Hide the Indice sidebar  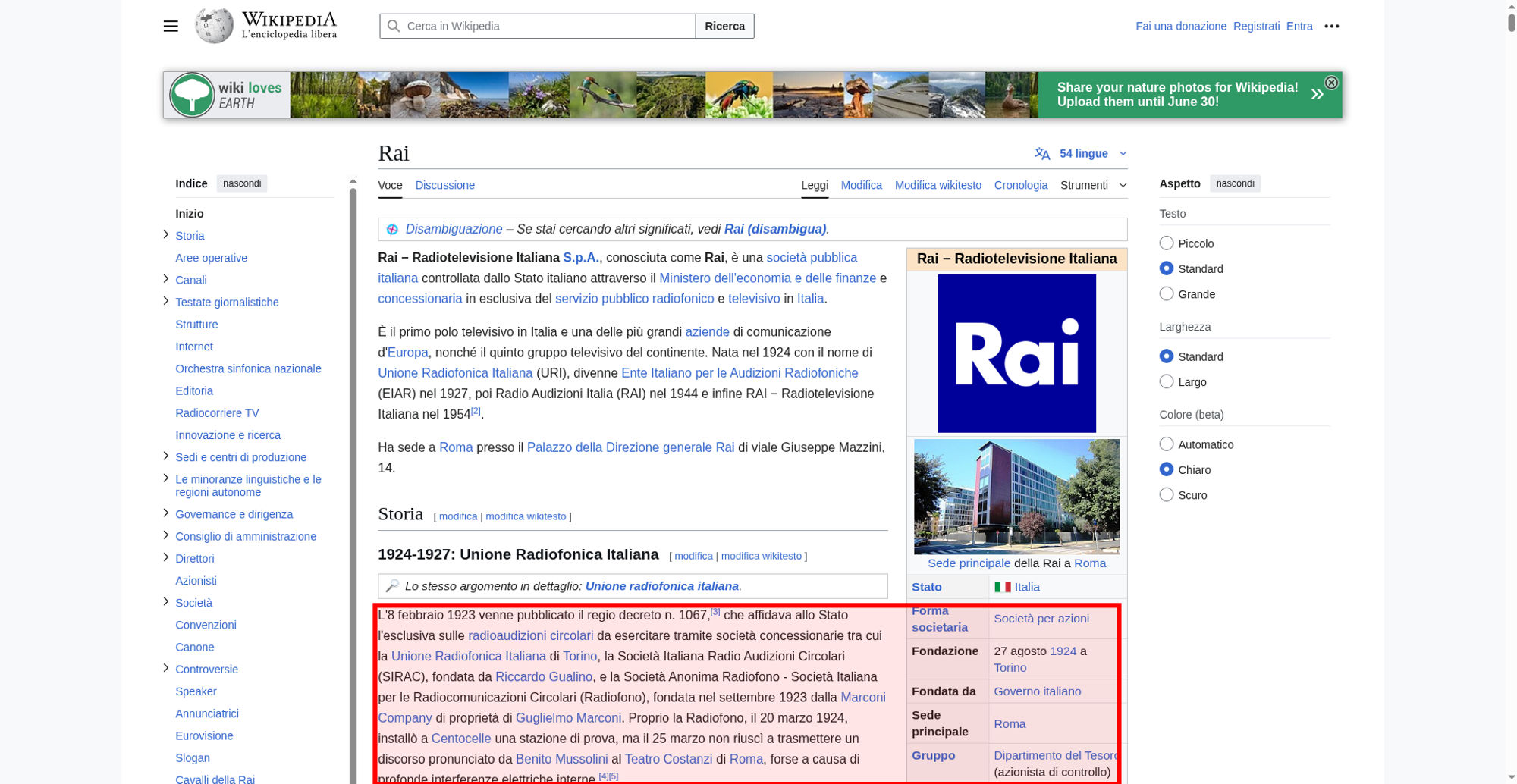pyautogui.click(x=242, y=183)
